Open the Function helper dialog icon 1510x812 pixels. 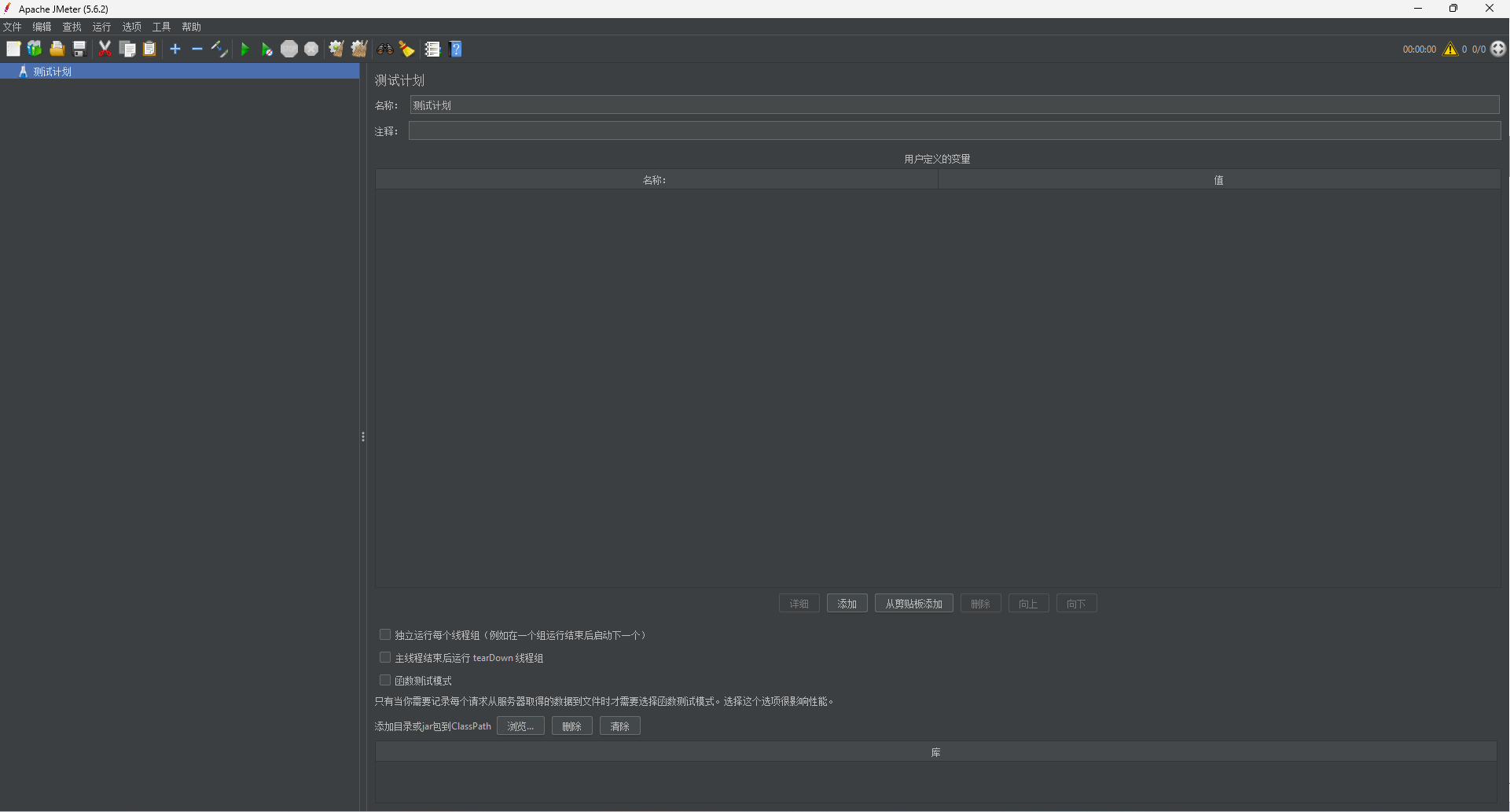coord(432,49)
